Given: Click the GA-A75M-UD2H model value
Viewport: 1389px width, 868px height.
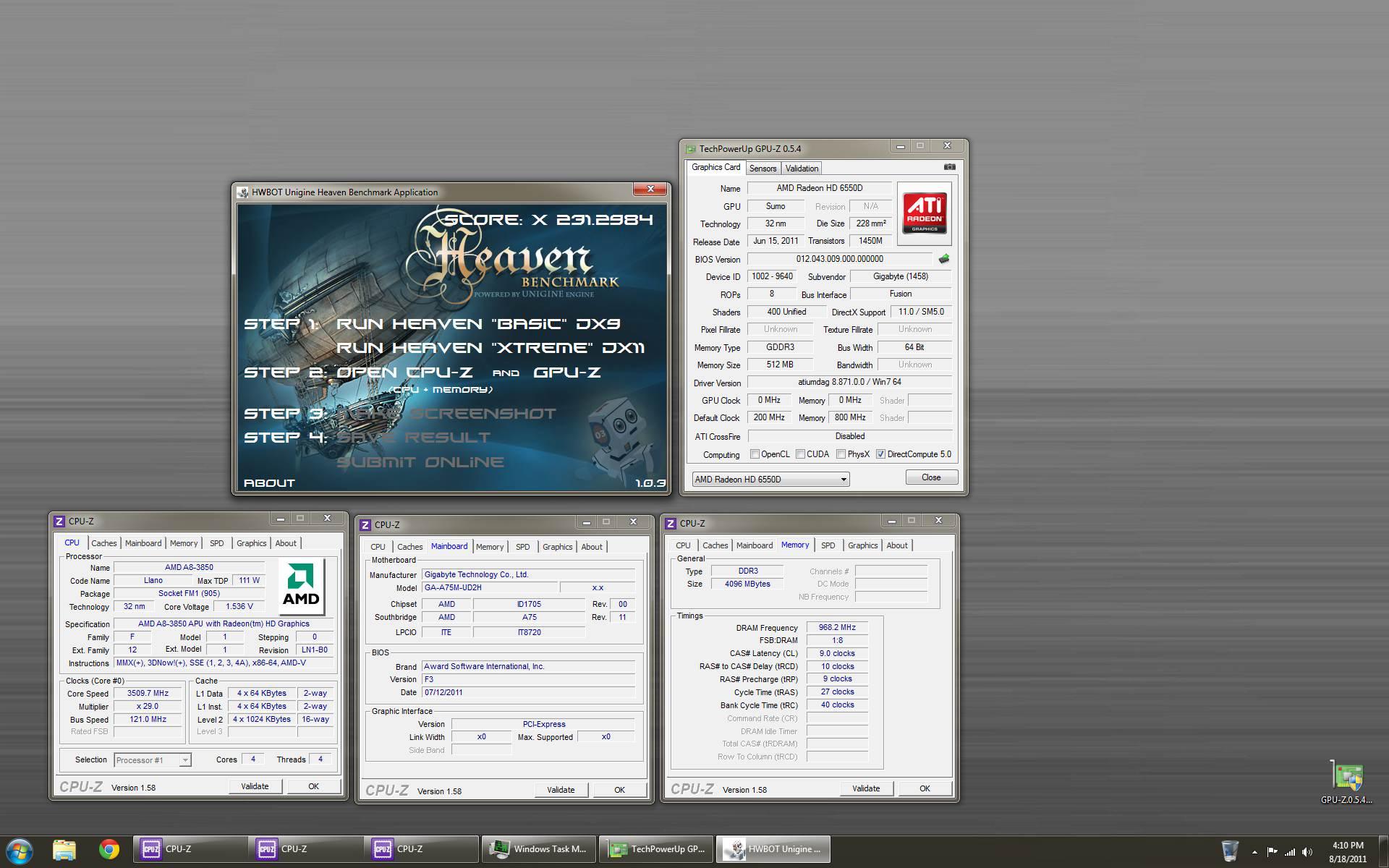Looking at the screenshot, I should pyautogui.click(x=488, y=587).
